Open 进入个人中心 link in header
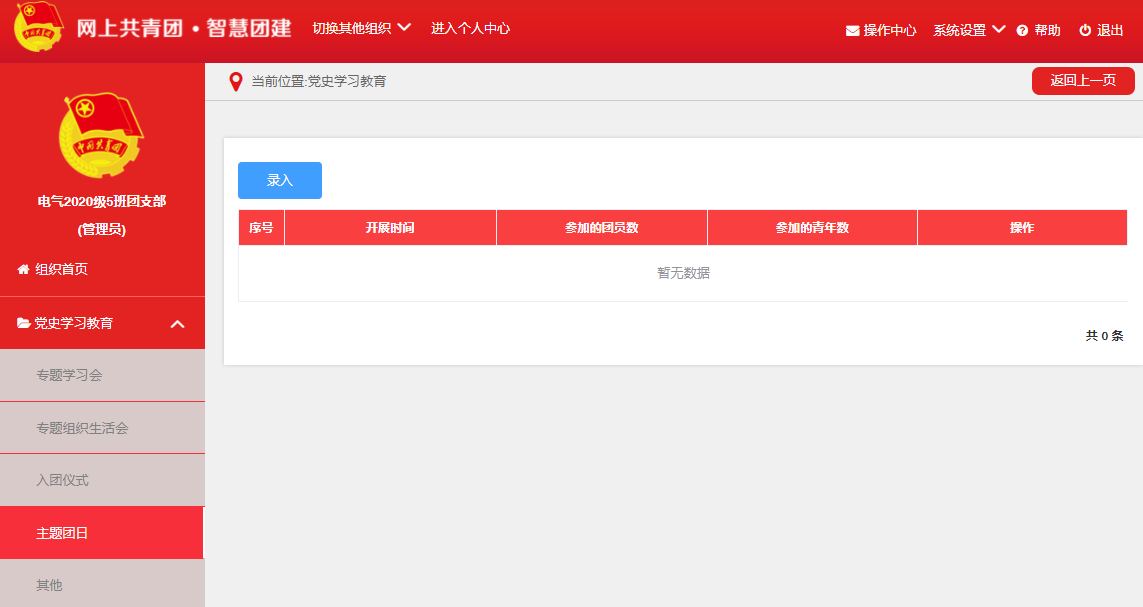 point(470,28)
